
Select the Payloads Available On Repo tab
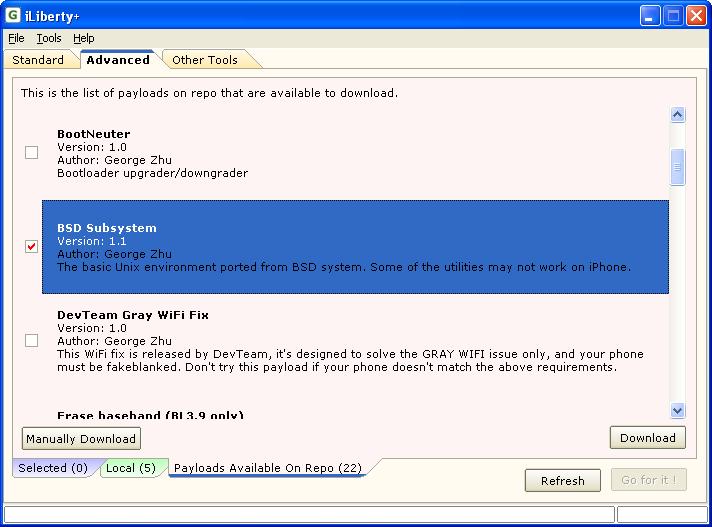click(268, 468)
